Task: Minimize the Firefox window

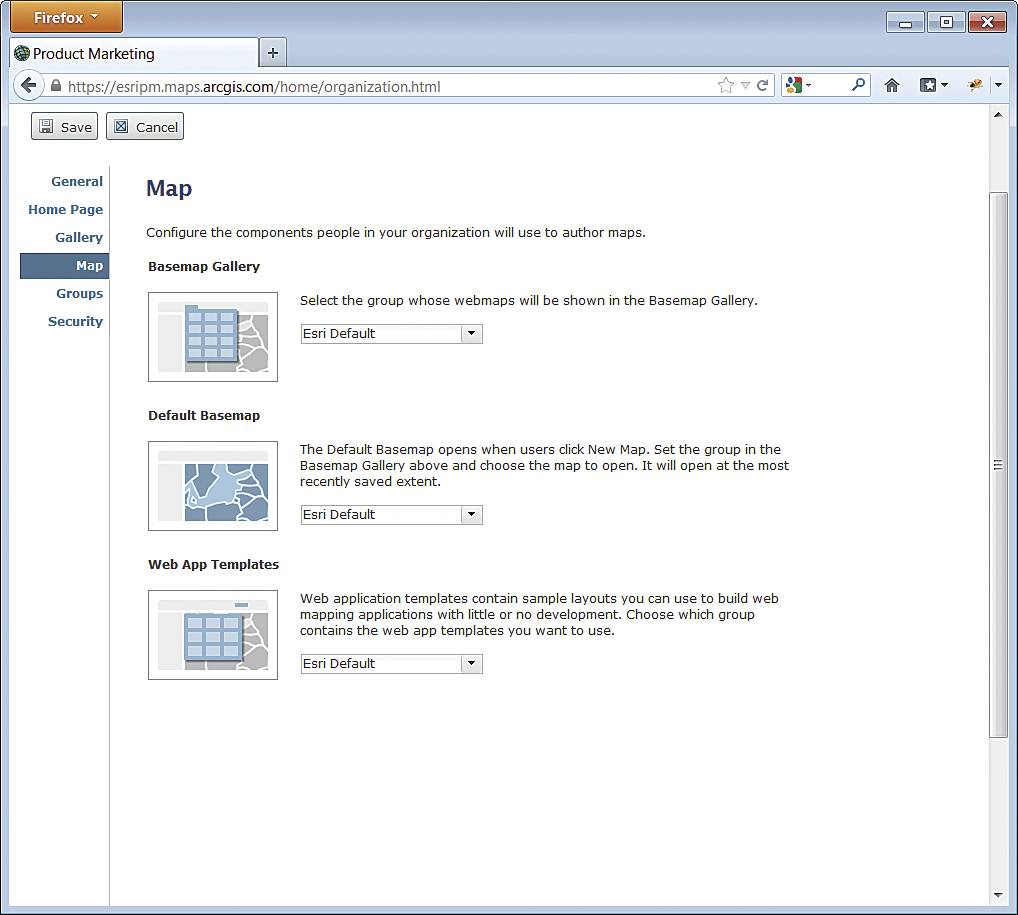Action: tap(905, 22)
